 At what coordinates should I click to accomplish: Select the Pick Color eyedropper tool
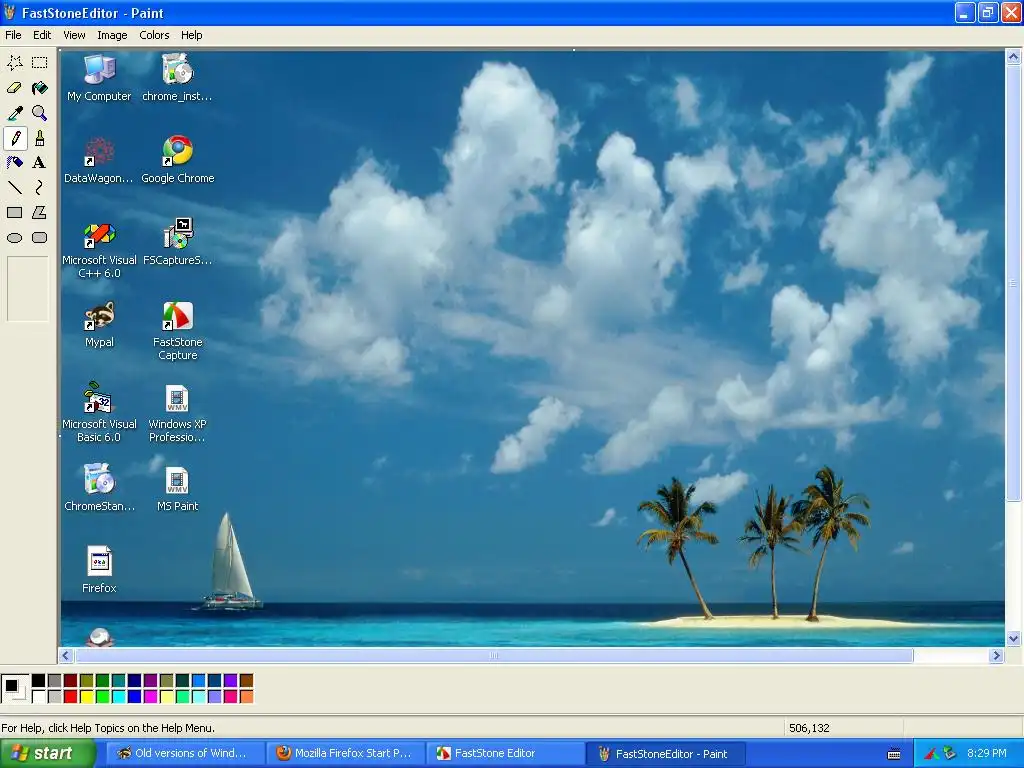(x=14, y=113)
